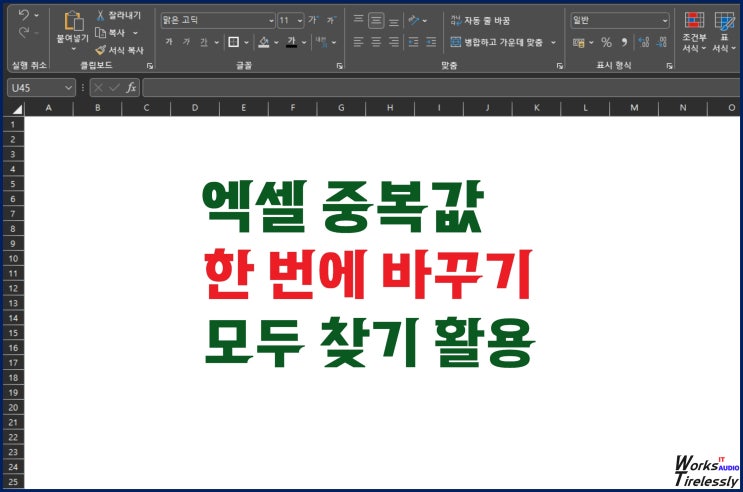Click the Select All corner triangle
Screen dimensions: 743x492
(17, 109)
